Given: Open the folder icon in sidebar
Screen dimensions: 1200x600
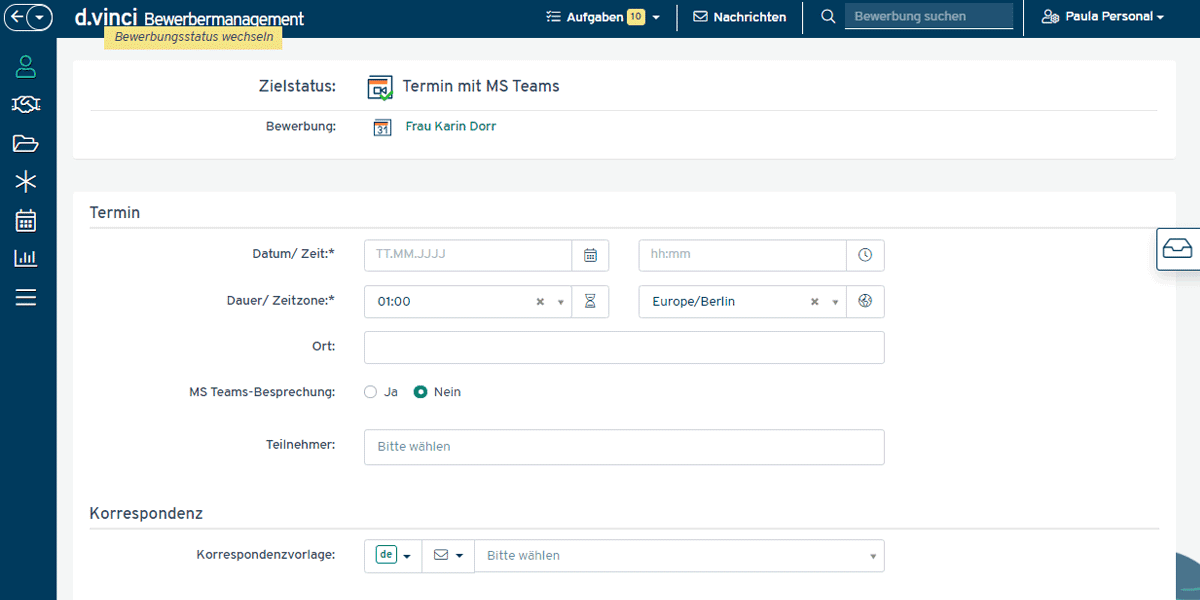Looking at the screenshot, I should click(x=26, y=143).
